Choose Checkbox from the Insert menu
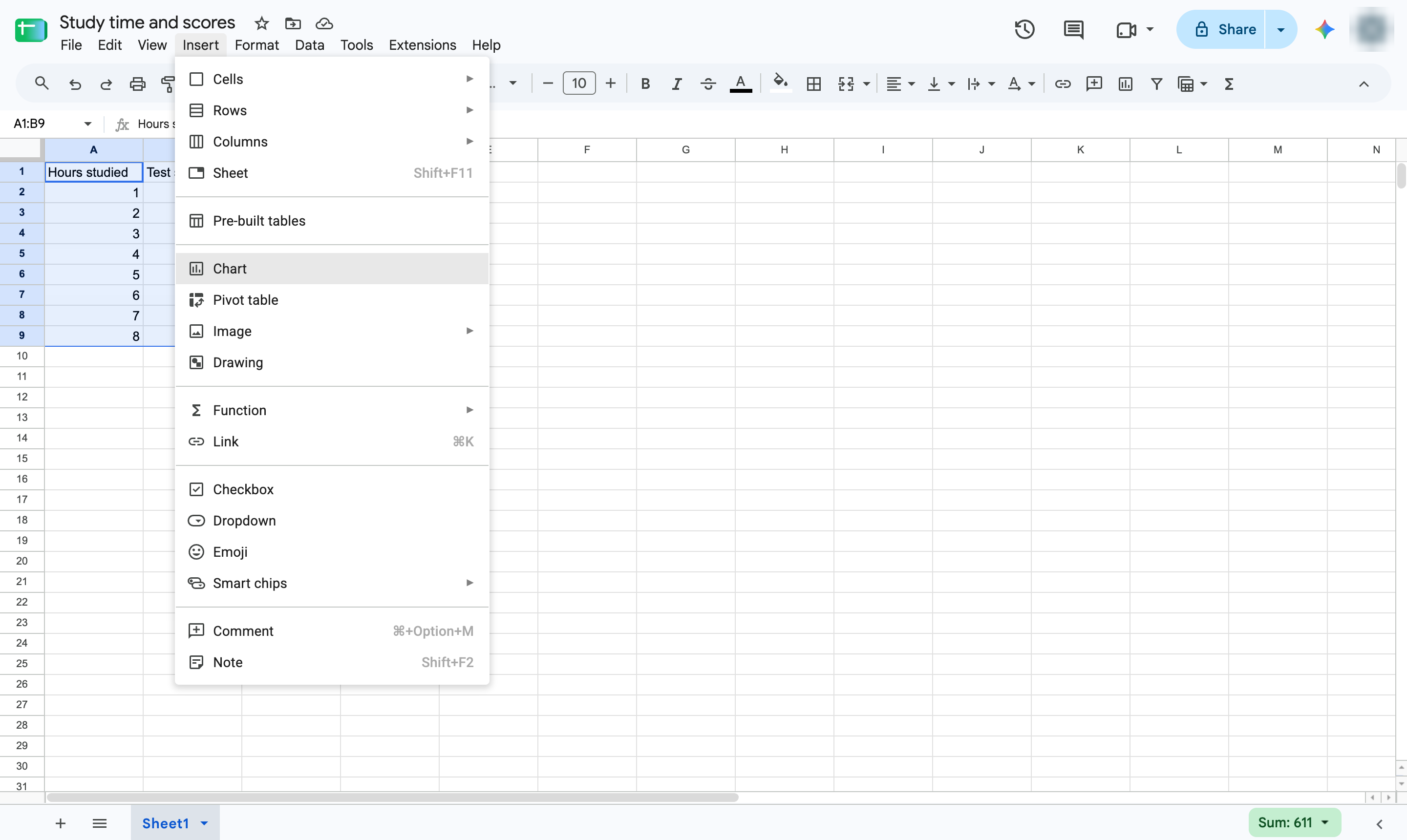1407x840 pixels. point(332,490)
